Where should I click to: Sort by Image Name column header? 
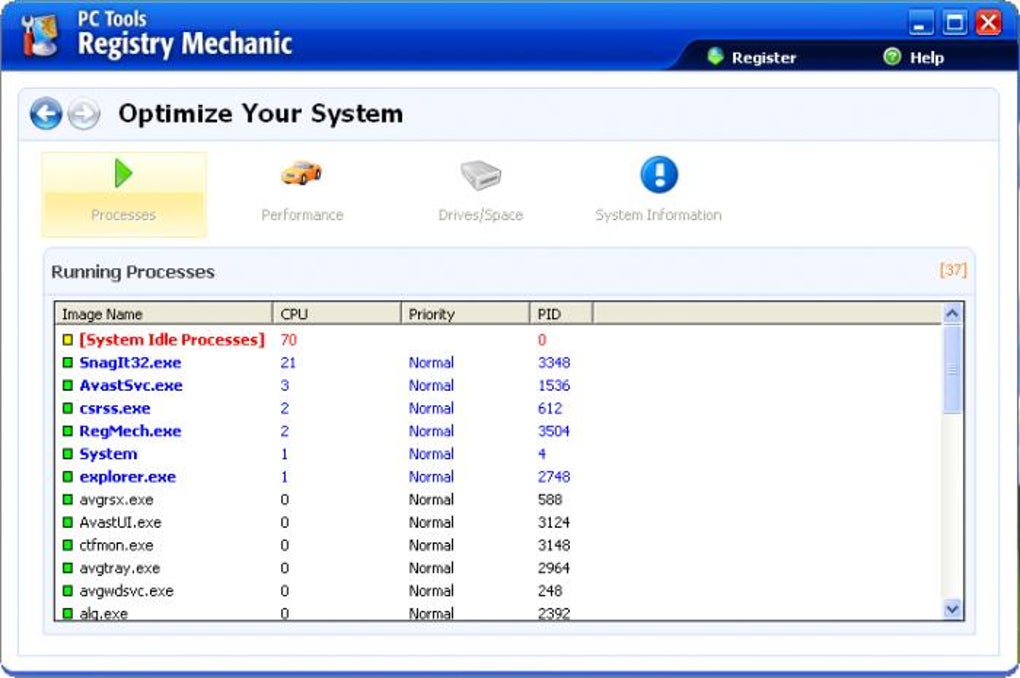[x=163, y=314]
